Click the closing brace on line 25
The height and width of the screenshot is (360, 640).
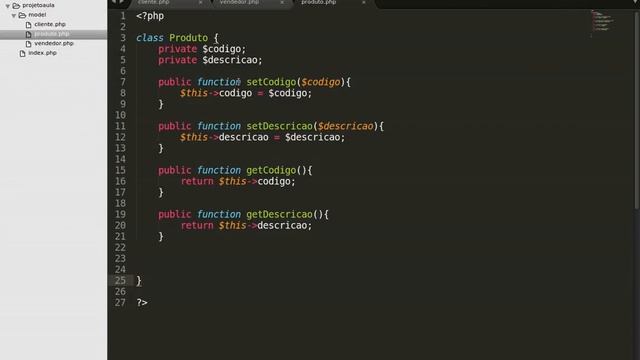(x=139, y=281)
